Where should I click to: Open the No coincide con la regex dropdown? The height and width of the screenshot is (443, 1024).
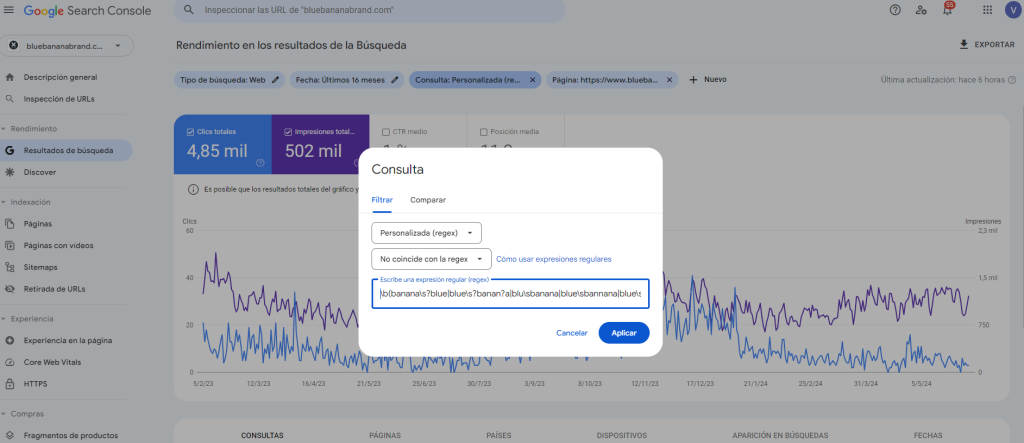(431, 259)
